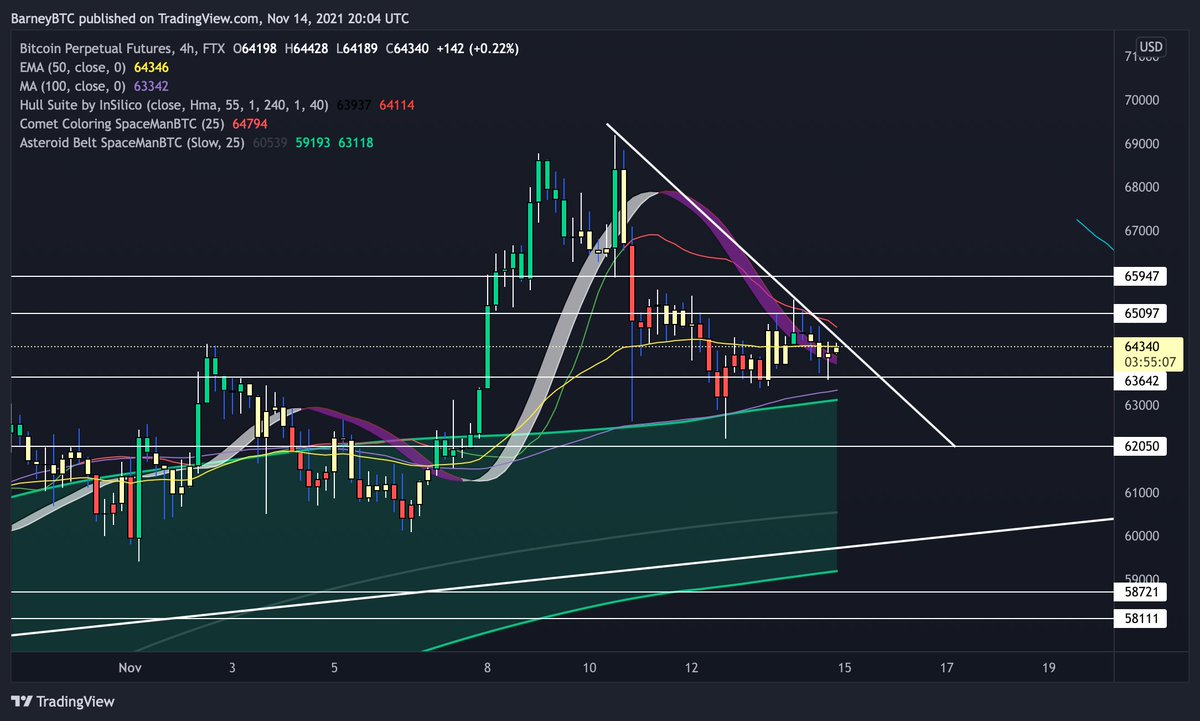Image resolution: width=1200 pixels, height=721 pixels.
Task: Click the 63000 price axis tick
Action: point(1141,405)
